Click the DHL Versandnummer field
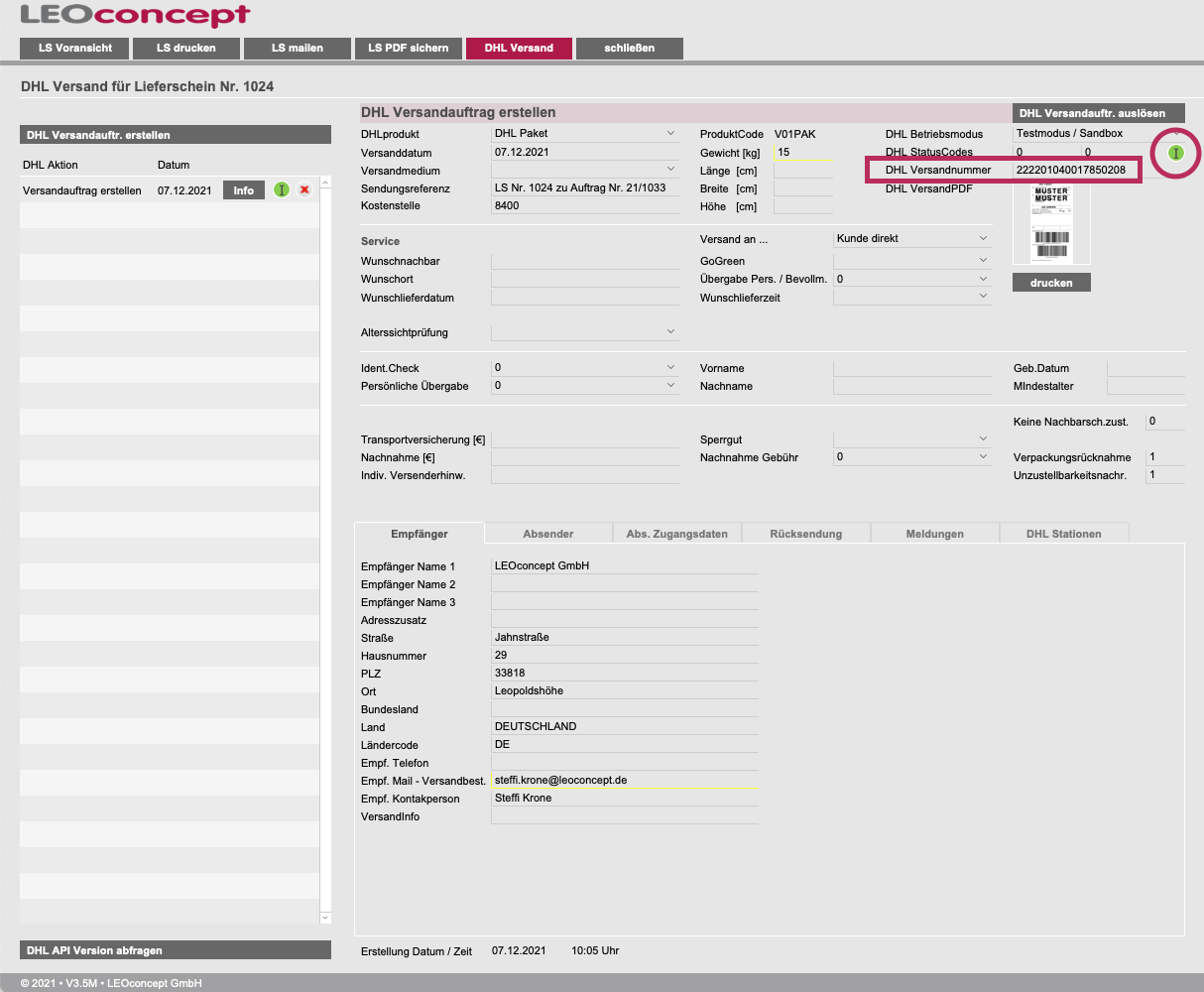 (1076, 170)
